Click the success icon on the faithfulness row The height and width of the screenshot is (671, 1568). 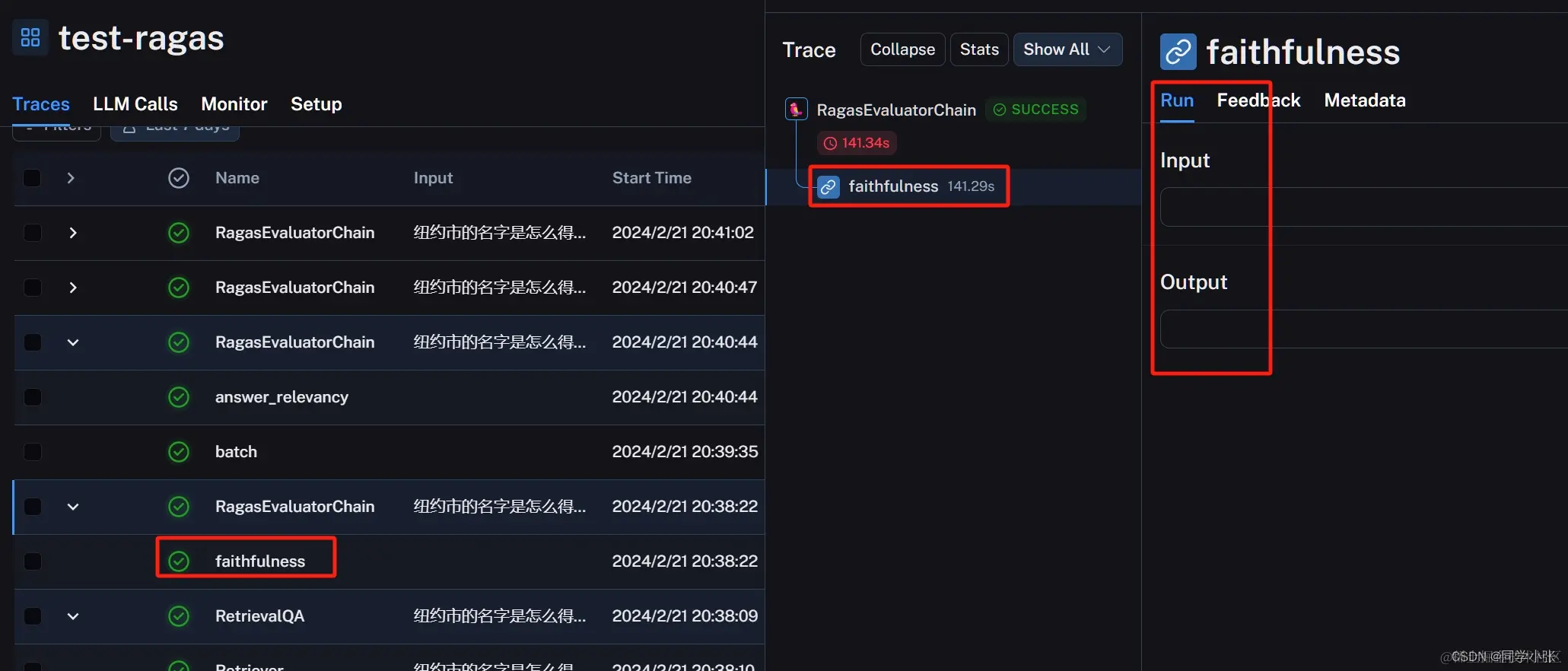coord(179,561)
